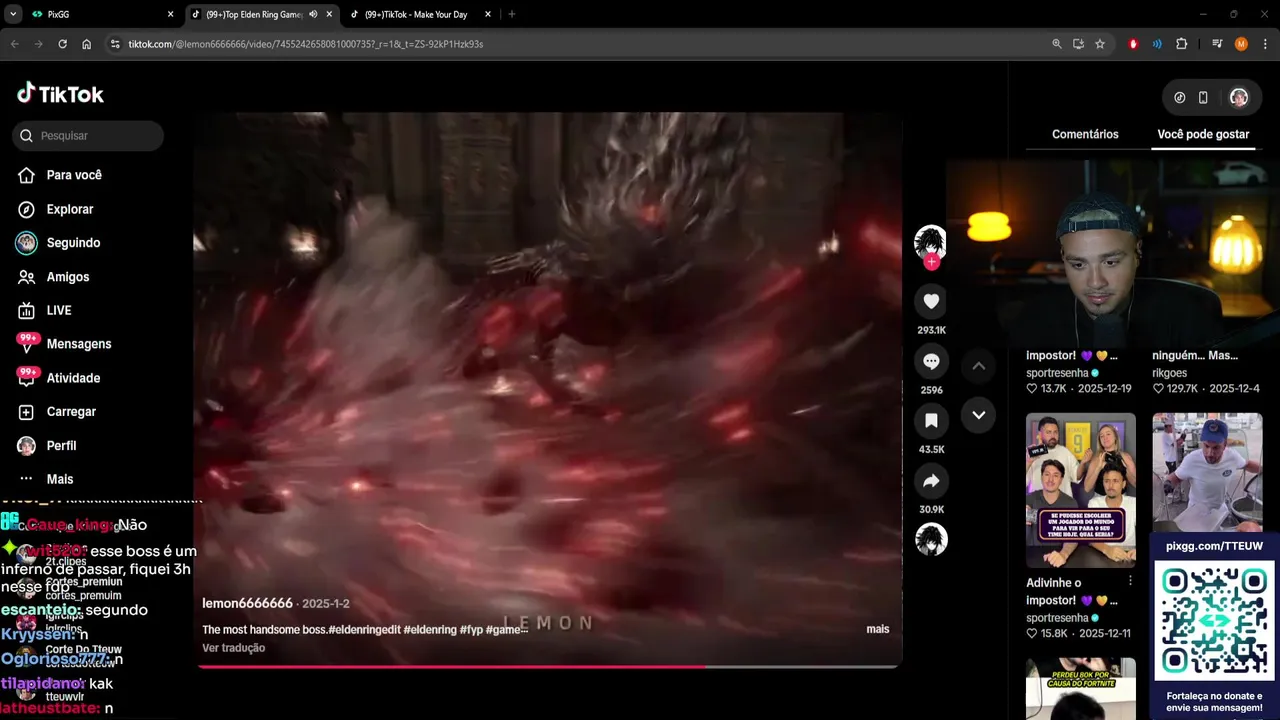Click the LIVE camera icon
The height and width of the screenshot is (720, 1280).
pos(27,310)
